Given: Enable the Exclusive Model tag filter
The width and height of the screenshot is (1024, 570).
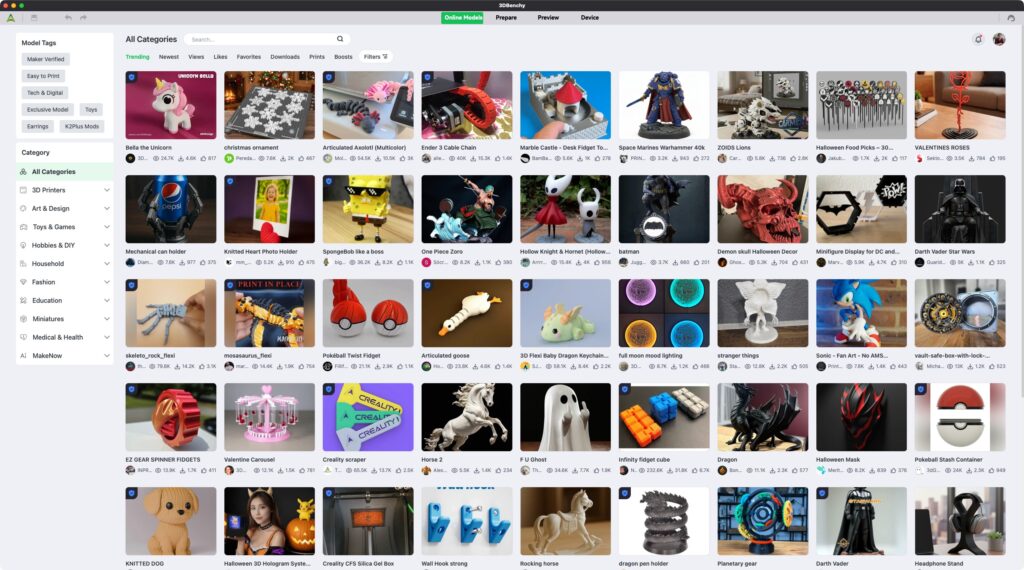Looking at the screenshot, I should pos(48,109).
